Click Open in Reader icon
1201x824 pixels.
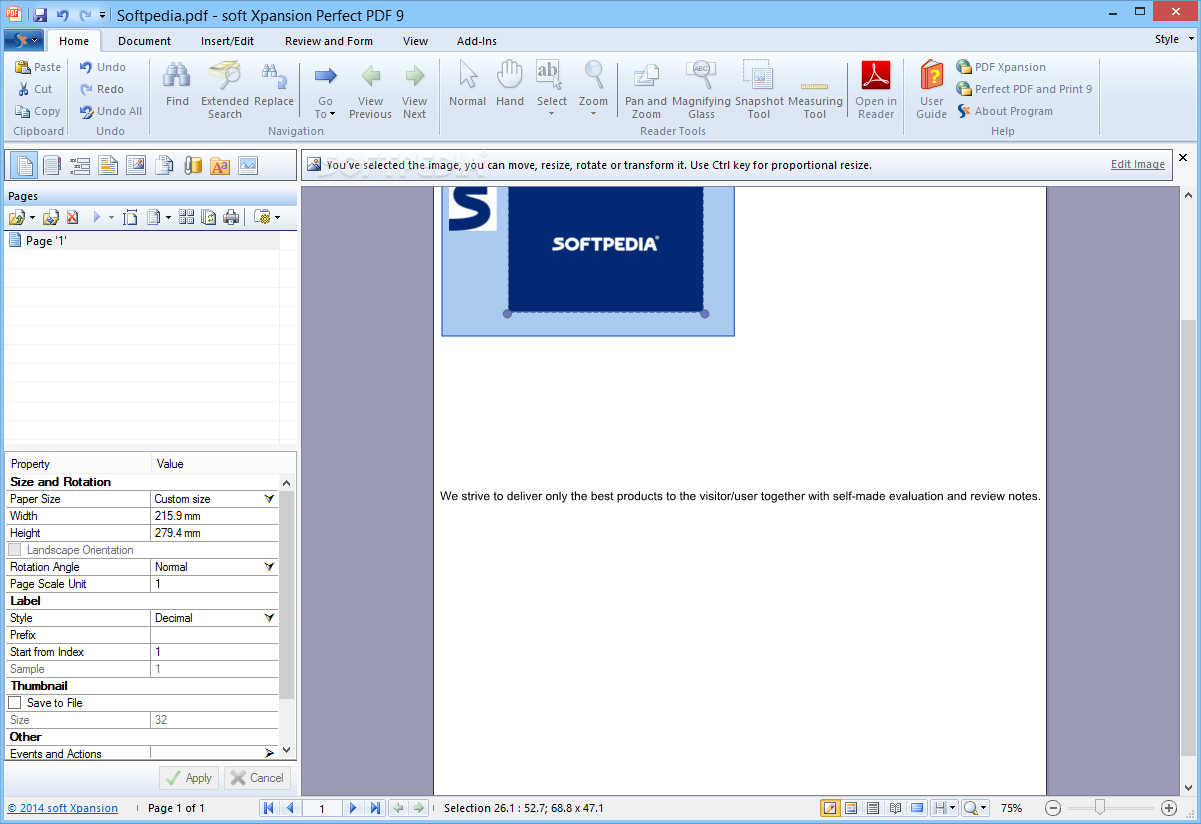pos(876,76)
